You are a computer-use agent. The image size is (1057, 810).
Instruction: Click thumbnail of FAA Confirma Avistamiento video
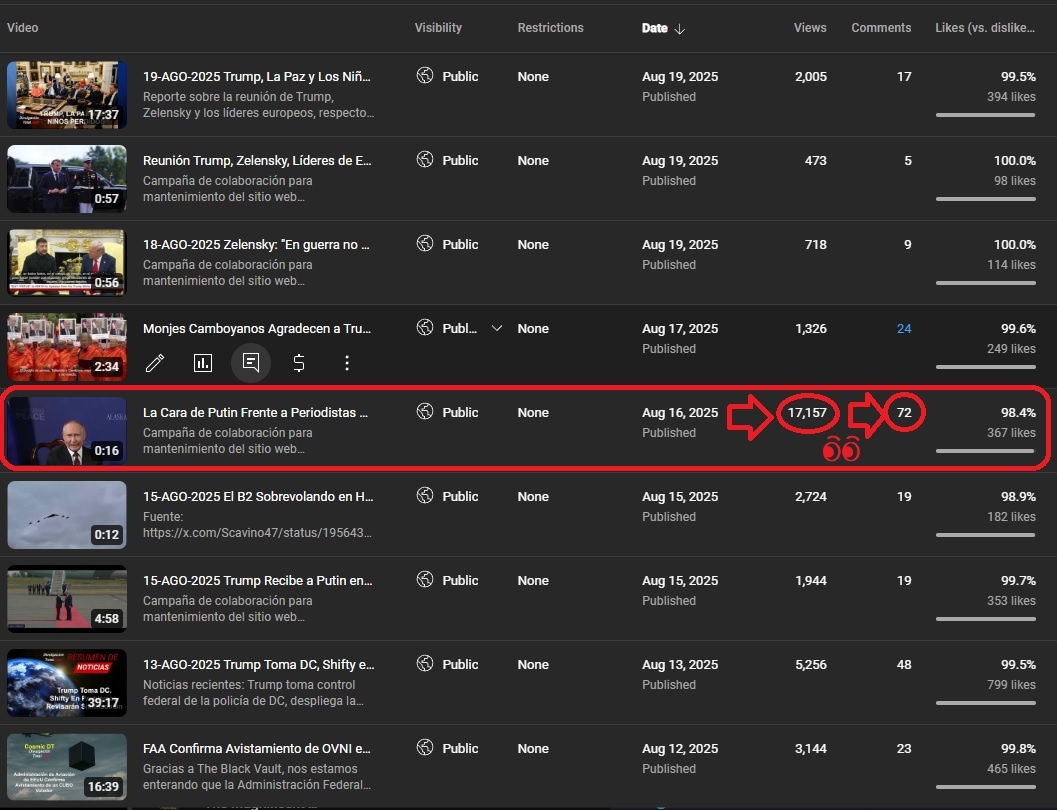click(67, 767)
